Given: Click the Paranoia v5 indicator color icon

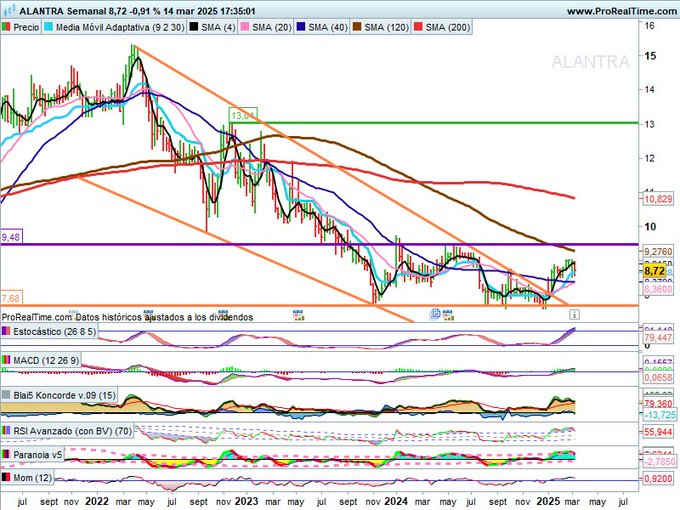Looking at the screenshot, I should pos(6,454).
